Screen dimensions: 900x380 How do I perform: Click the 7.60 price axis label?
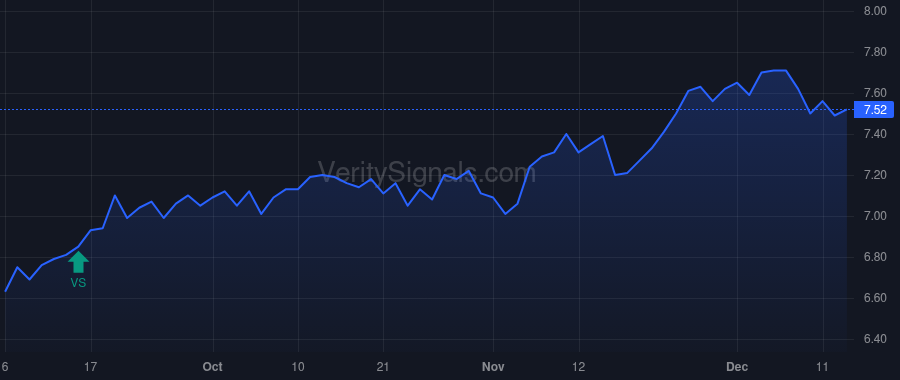pyautogui.click(x=875, y=93)
